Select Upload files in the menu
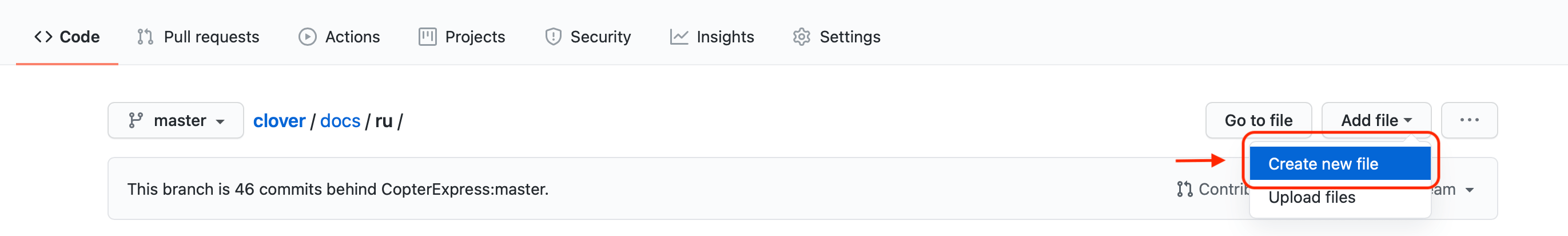 pyautogui.click(x=1312, y=198)
